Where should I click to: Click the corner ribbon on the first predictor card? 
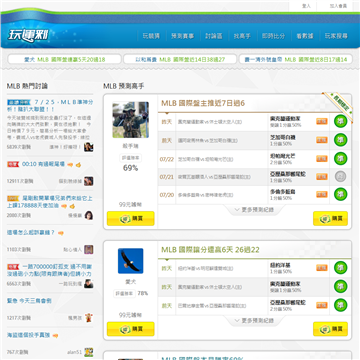point(337,106)
